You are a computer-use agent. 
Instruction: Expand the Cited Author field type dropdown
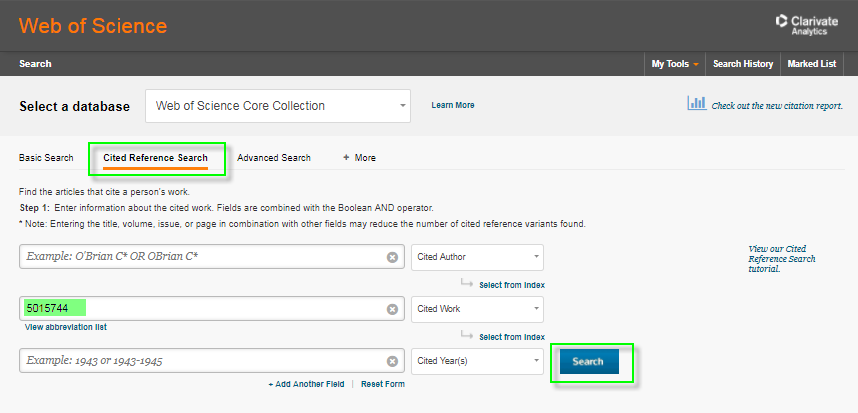tap(477, 257)
